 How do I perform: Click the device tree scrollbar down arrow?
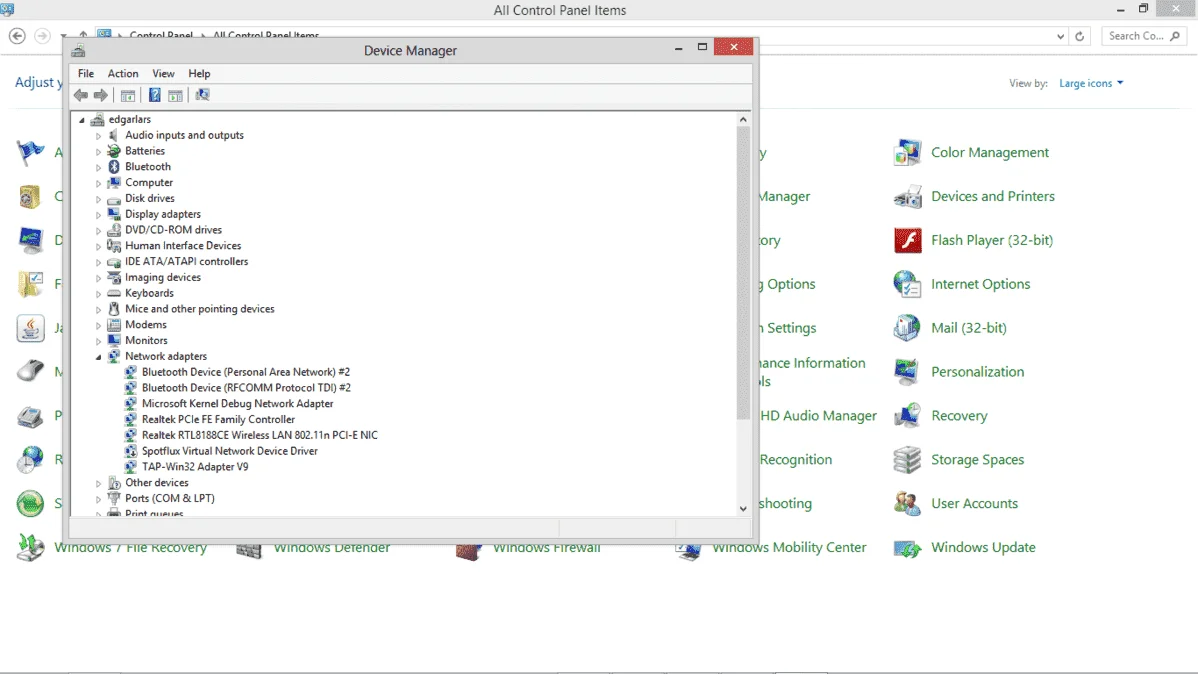pyautogui.click(x=743, y=509)
